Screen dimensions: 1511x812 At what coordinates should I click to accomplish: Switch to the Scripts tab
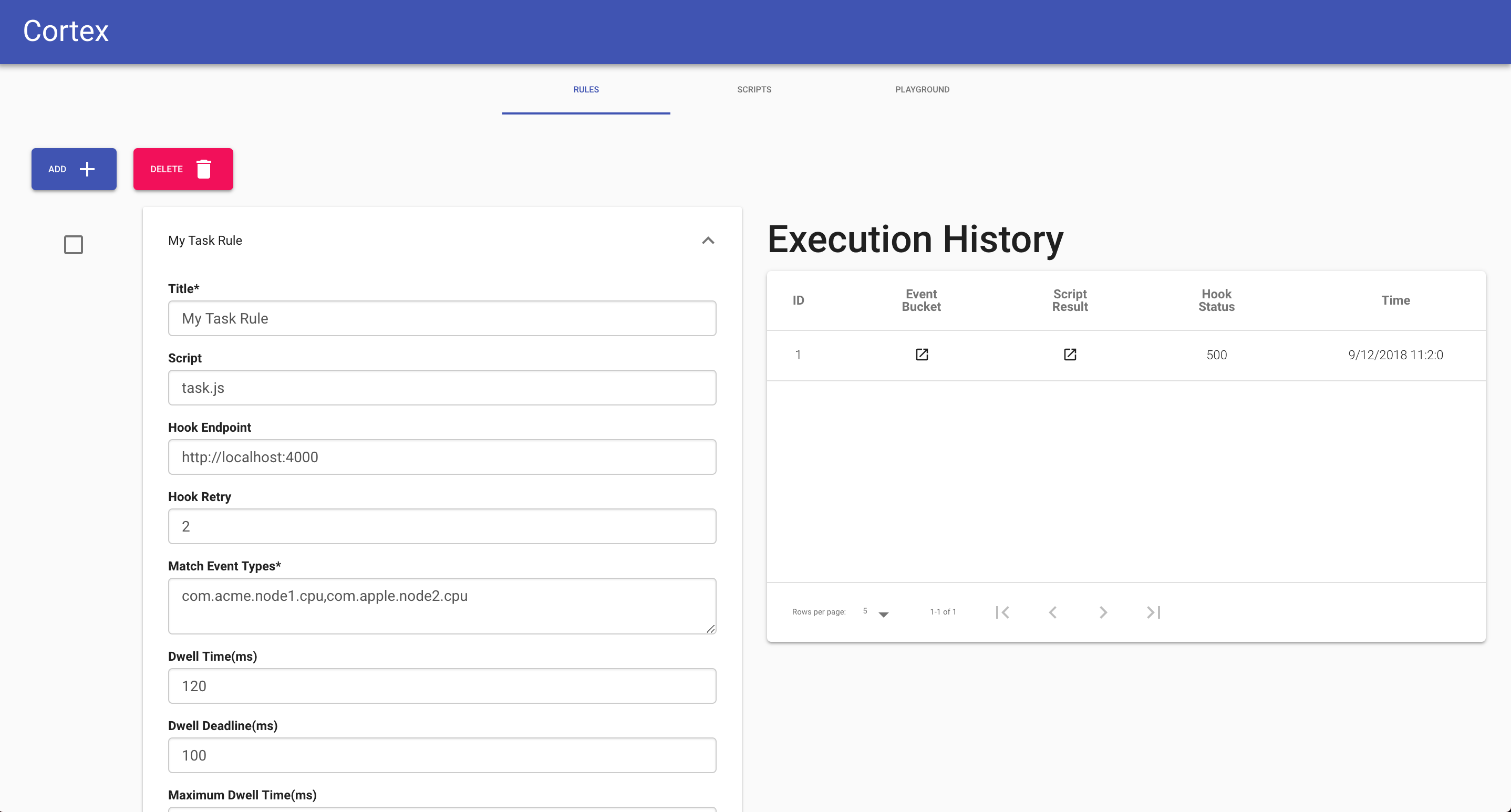[754, 89]
